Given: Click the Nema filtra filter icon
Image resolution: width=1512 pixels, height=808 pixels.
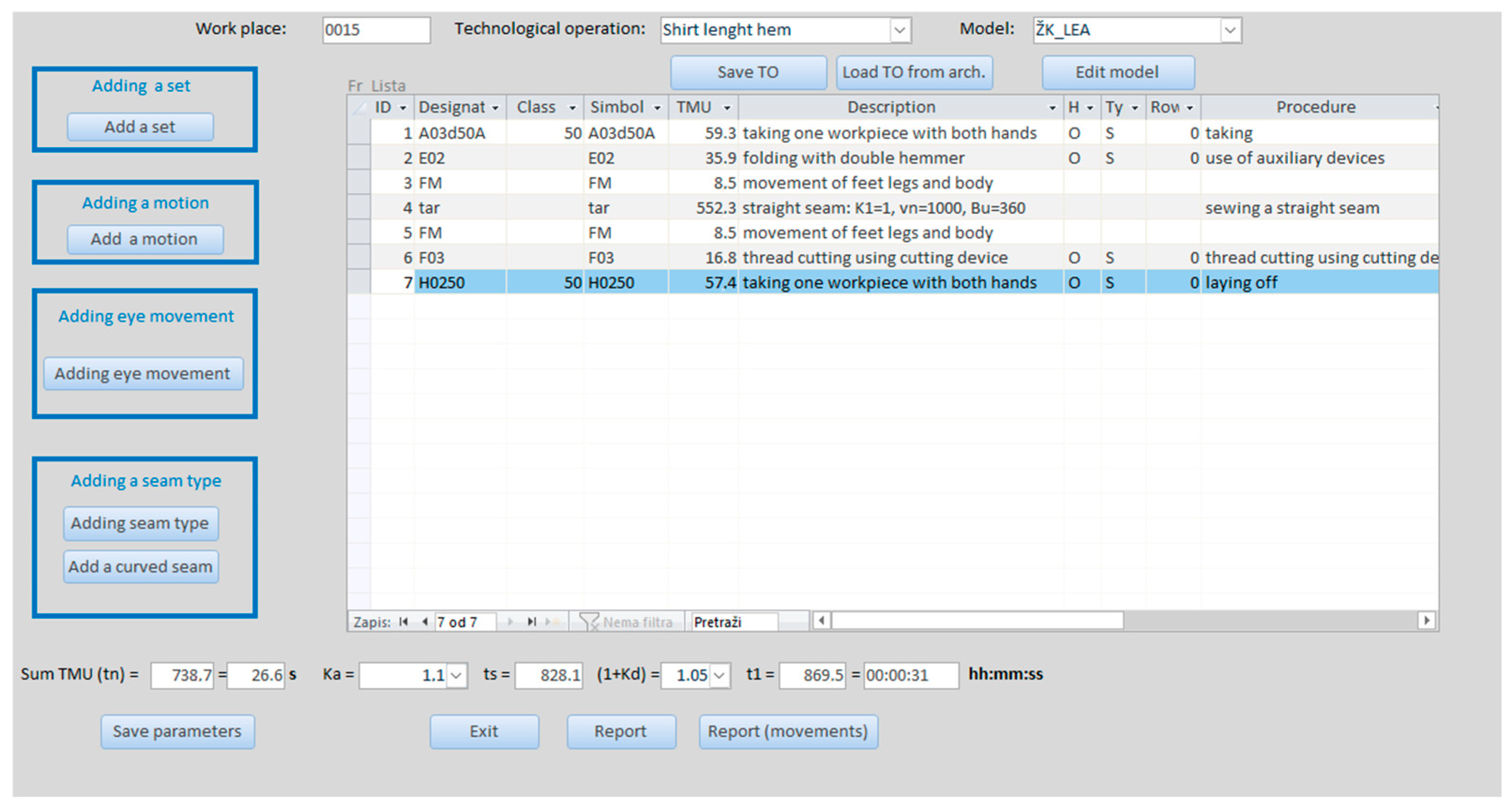Looking at the screenshot, I should click(x=589, y=621).
